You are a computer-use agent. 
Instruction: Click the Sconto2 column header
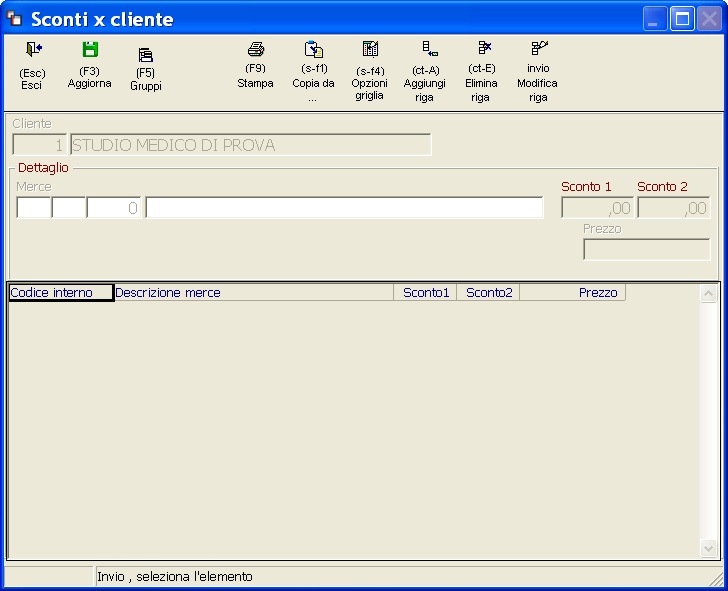click(x=488, y=293)
